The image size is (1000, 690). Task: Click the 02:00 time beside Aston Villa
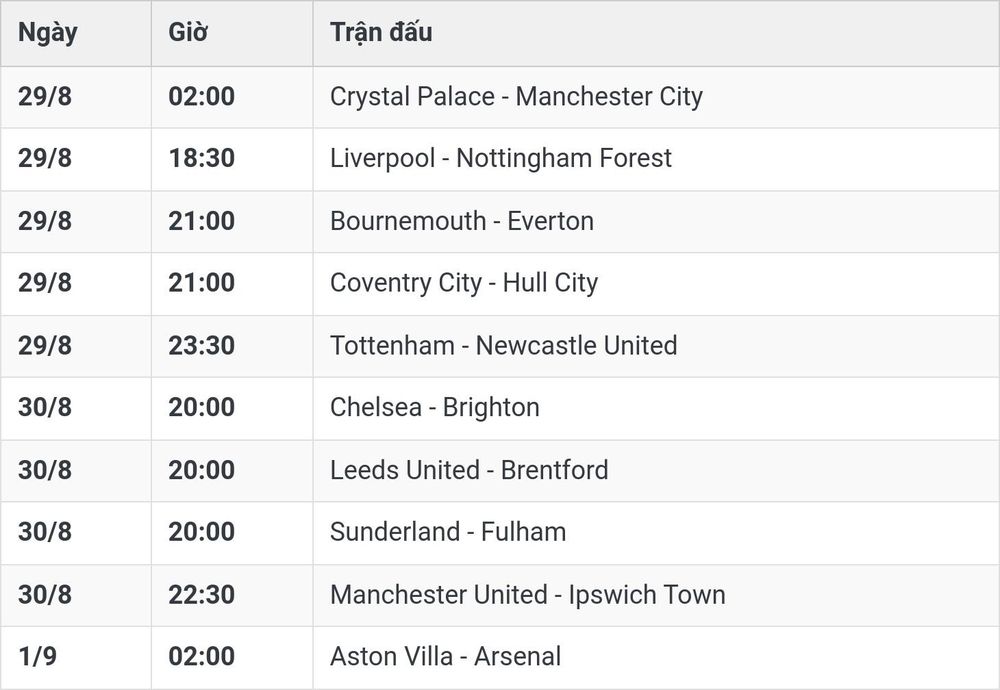[x=202, y=657]
